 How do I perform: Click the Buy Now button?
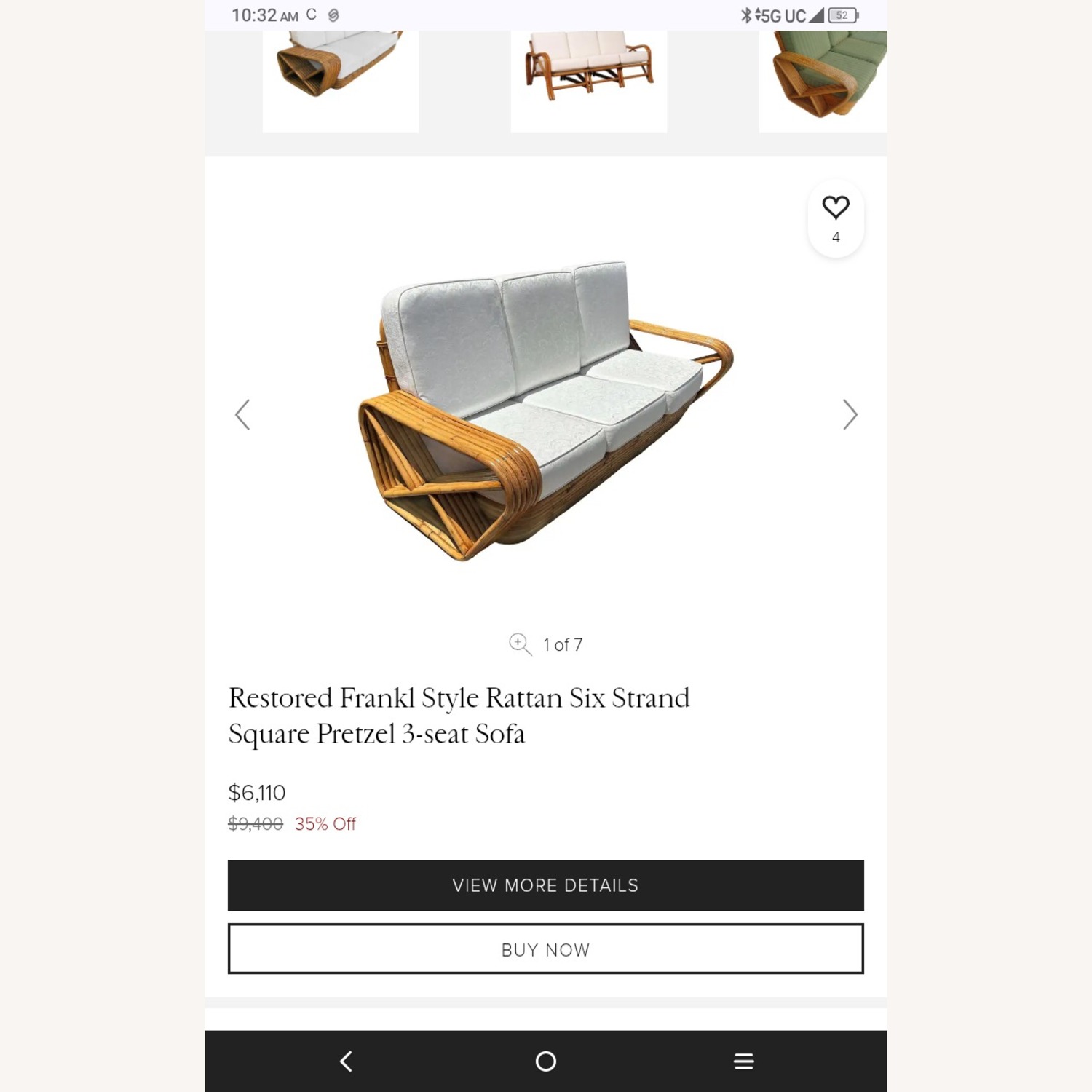click(545, 949)
